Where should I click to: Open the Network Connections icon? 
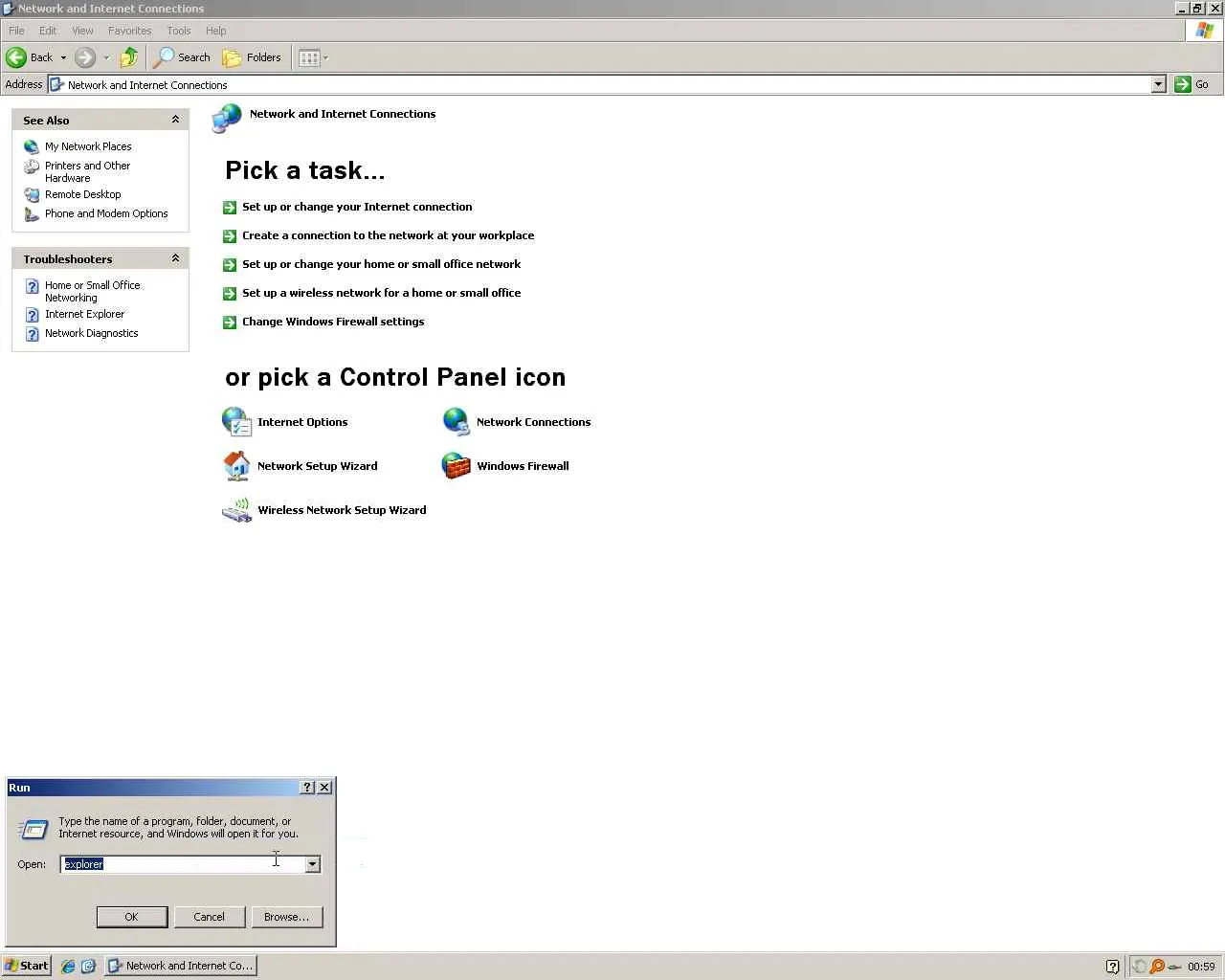click(x=517, y=422)
